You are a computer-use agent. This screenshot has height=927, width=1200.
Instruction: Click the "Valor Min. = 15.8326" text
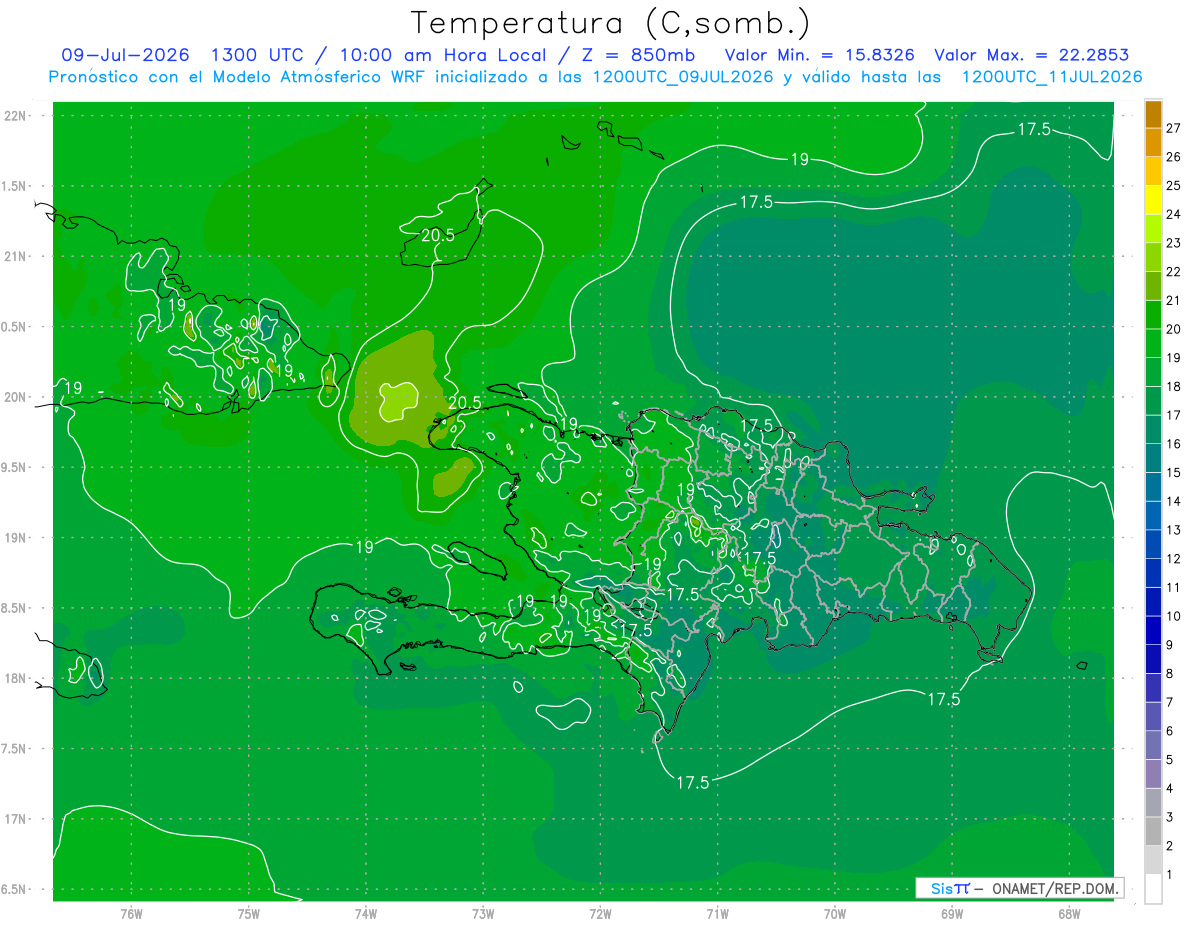(x=819, y=55)
